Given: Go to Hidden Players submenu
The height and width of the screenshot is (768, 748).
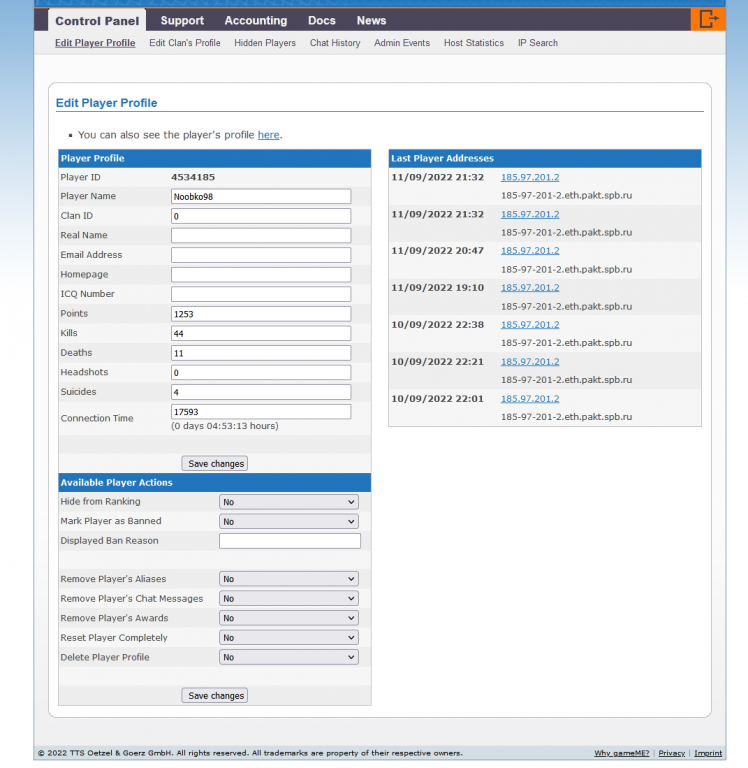Looking at the screenshot, I should (x=265, y=43).
